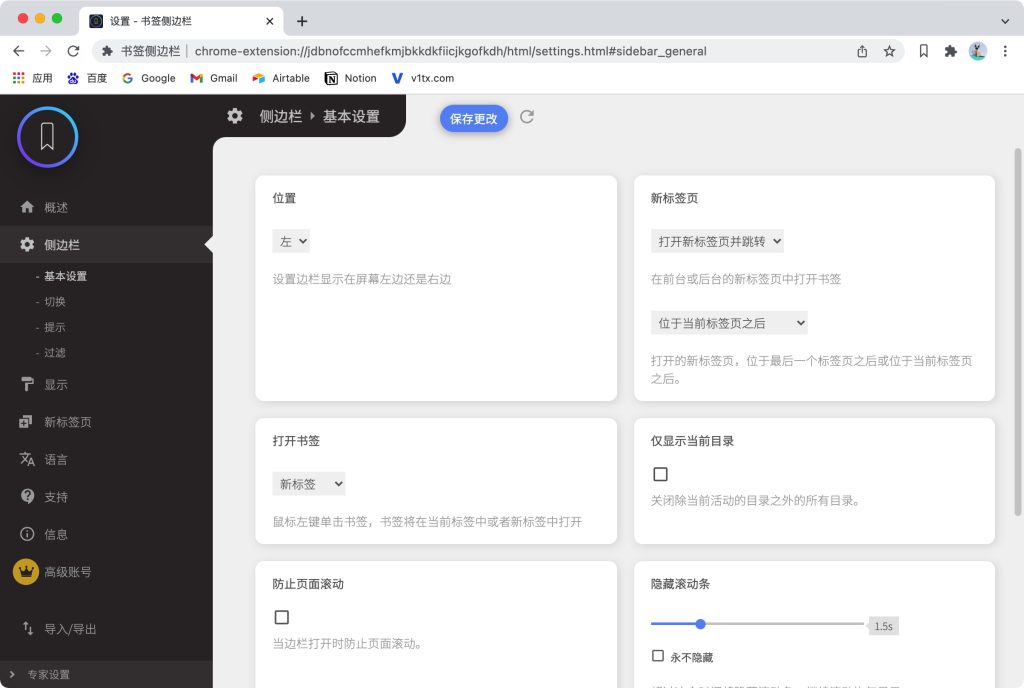
Task: Click the restore defaults refresh icon
Action: [527, 117]
